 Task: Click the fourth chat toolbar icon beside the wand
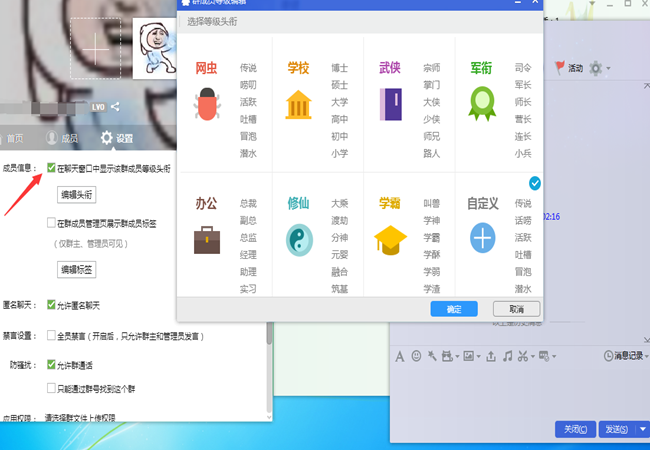(x=447, y=356)
